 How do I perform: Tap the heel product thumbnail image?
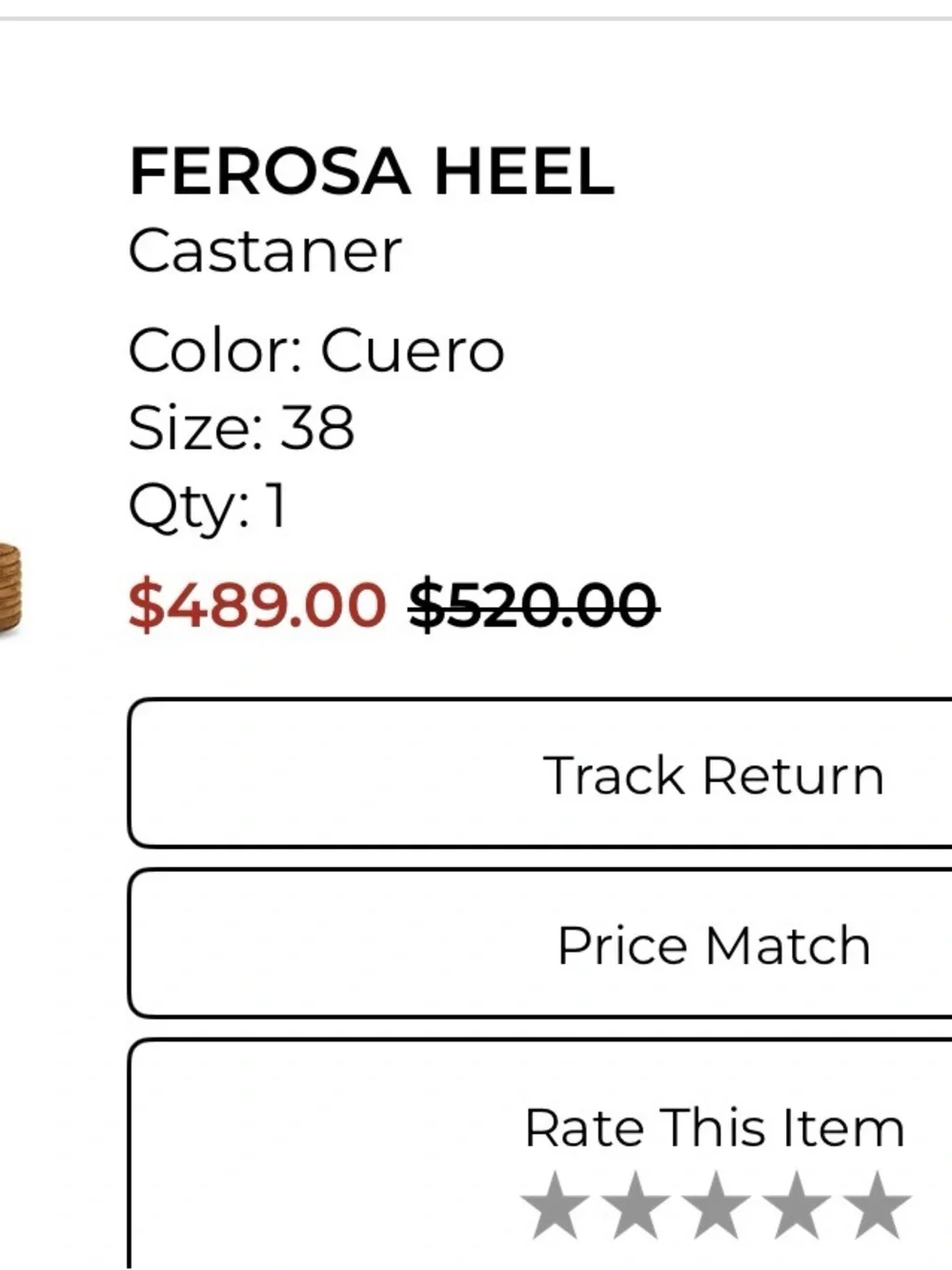10,588
